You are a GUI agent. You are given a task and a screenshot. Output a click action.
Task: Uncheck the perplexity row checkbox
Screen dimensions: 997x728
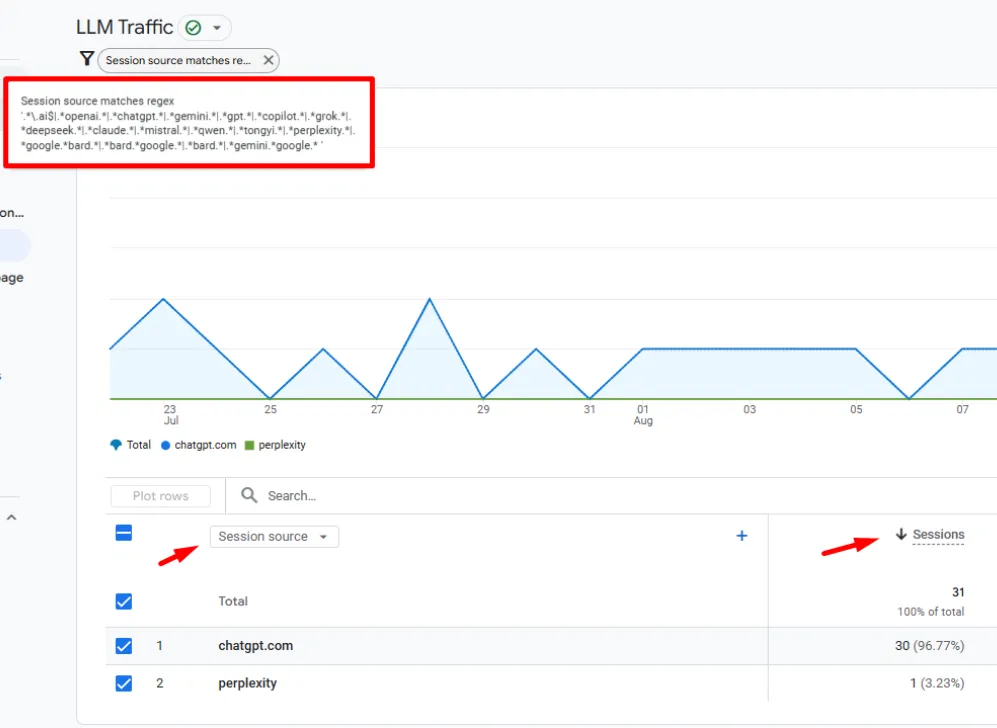click(124, 683)
